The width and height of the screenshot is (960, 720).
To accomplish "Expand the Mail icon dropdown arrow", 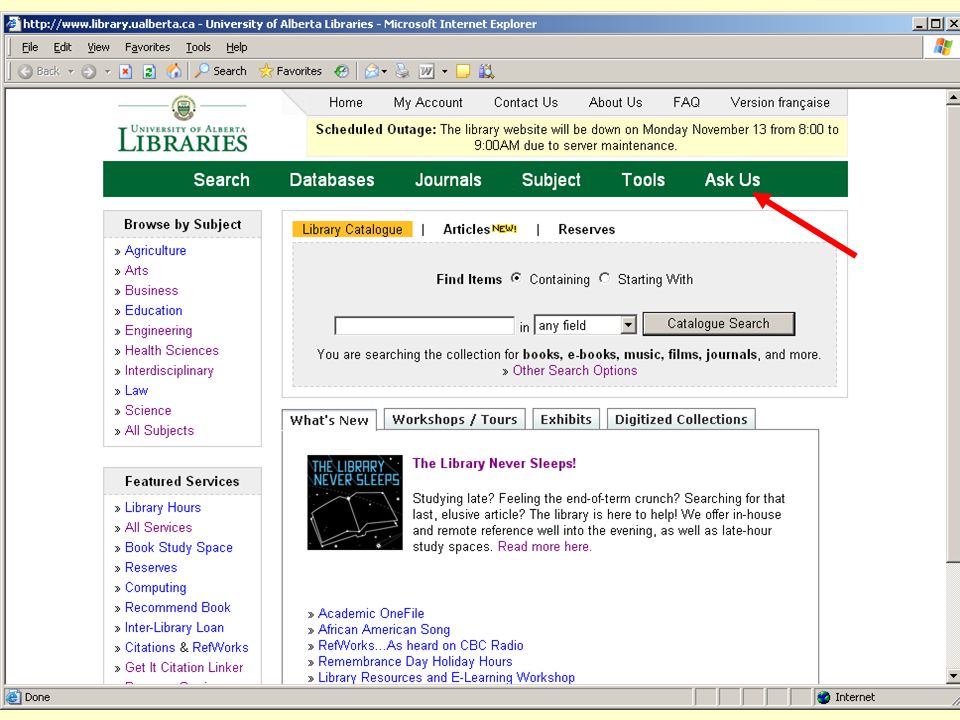I will pos(384,72).
